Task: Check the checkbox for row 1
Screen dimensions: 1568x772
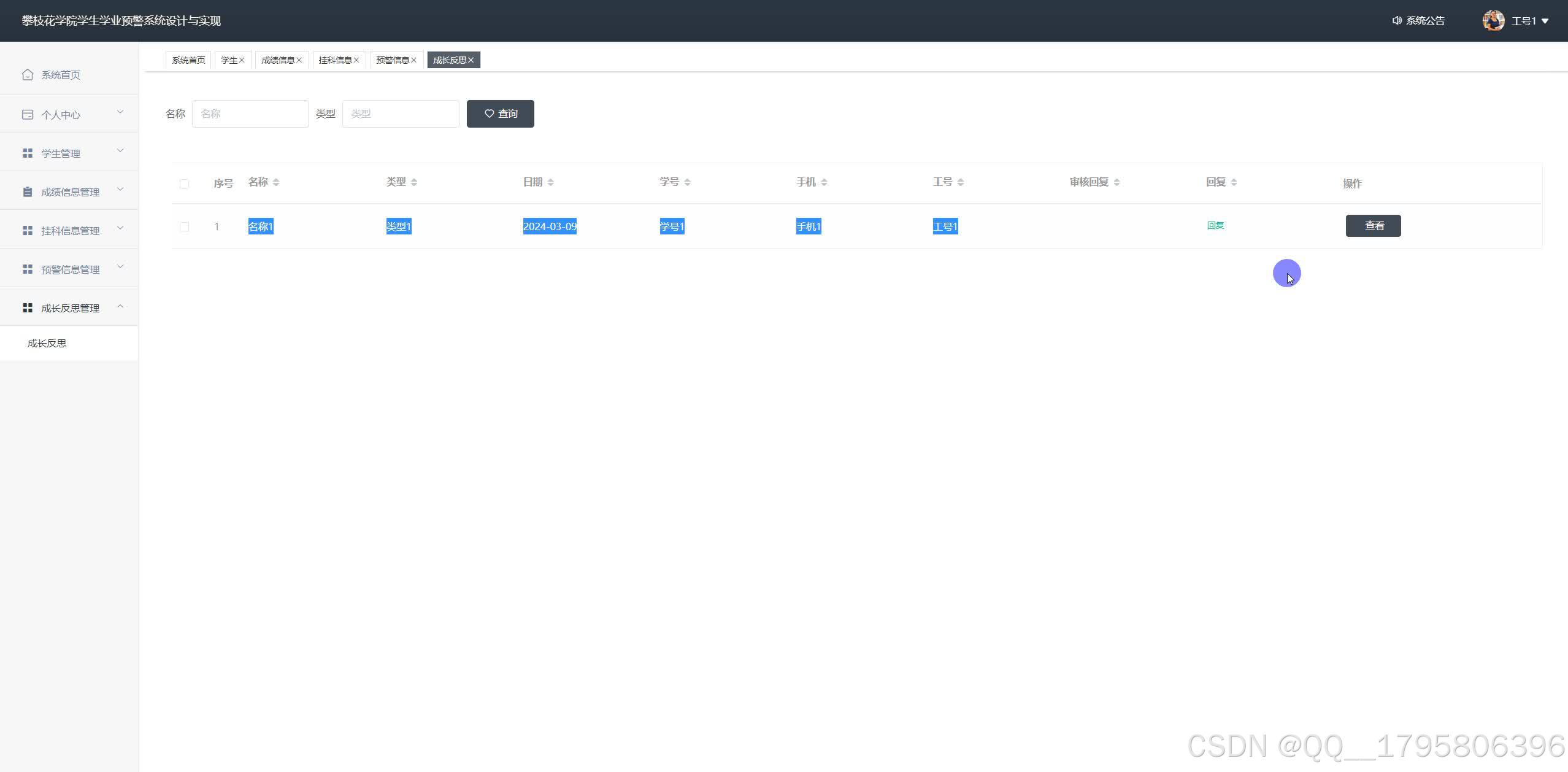Action: click(x=184, y=227)
